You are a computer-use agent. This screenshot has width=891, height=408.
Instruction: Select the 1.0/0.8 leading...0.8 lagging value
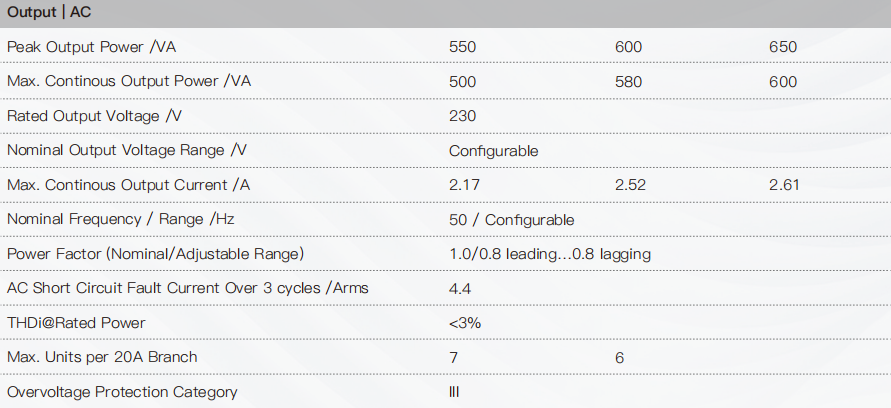click(550, 254)
